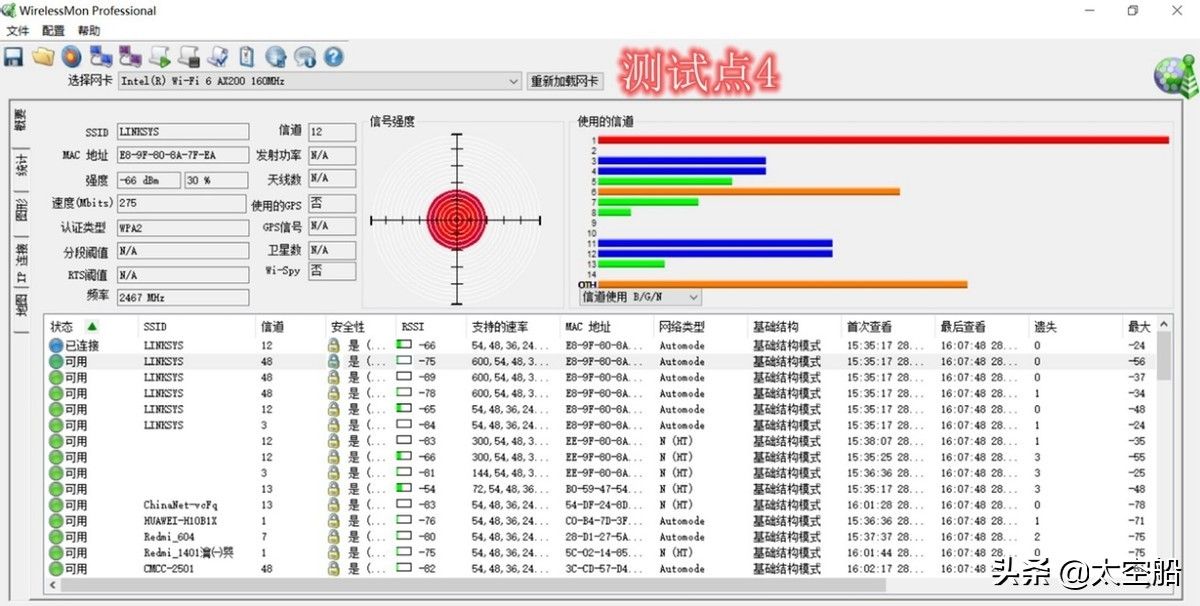Open the 文件 menu
Image resolution: width=1200 pixels, height=606 pixels.
[18, 31]
